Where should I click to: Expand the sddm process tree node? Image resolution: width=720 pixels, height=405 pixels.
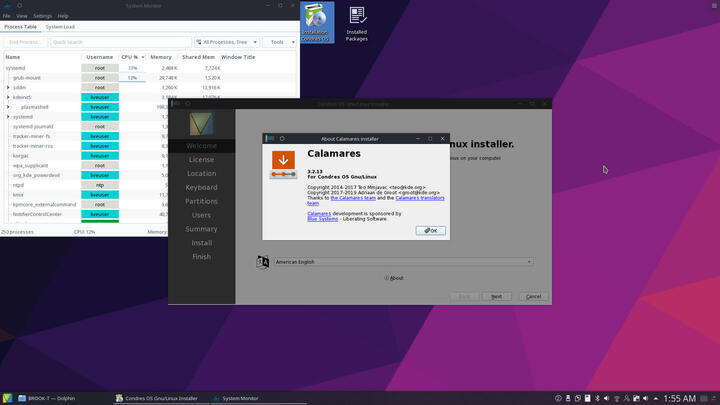(x=8, y=87)
